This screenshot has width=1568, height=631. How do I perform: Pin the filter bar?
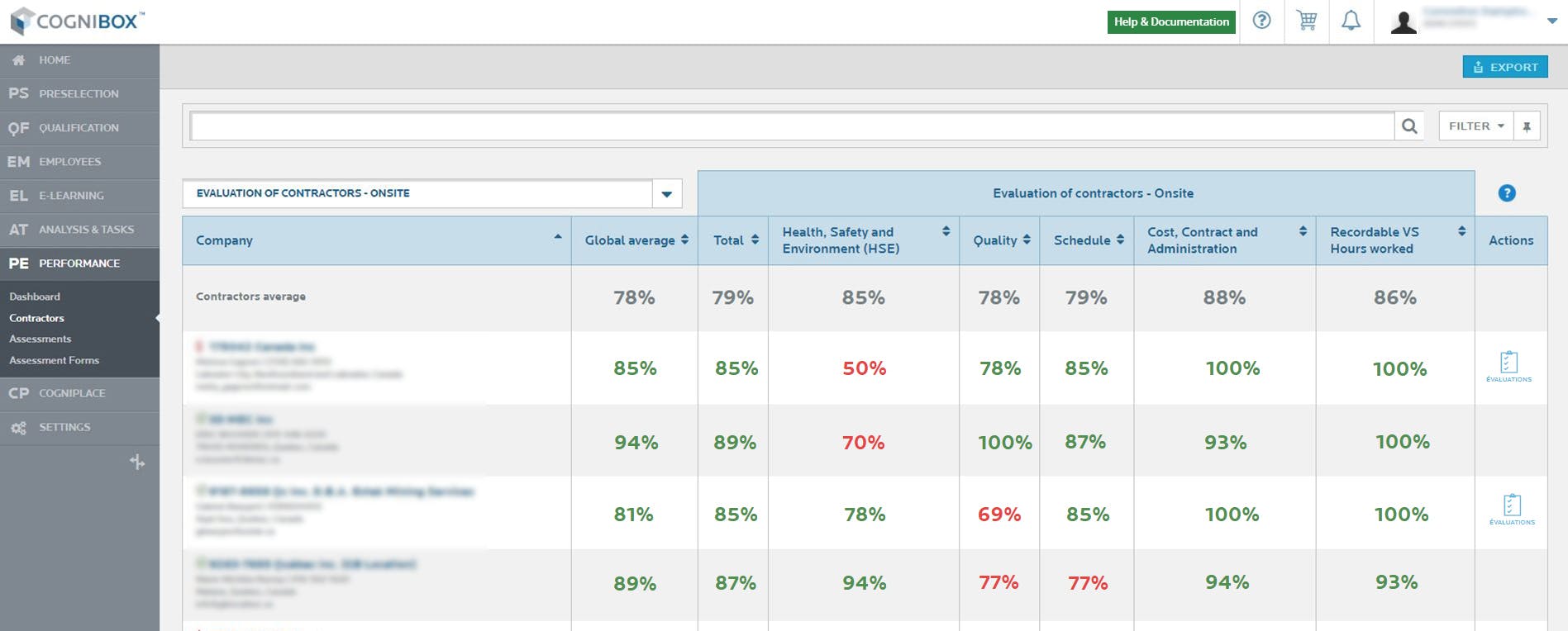point(1527,126)
